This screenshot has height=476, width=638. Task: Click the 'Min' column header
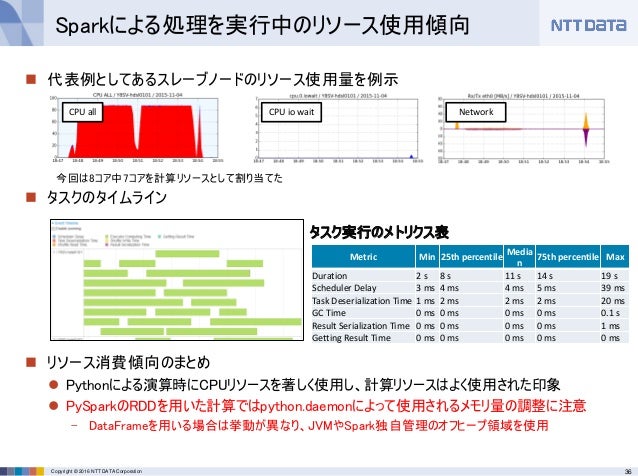427,257
